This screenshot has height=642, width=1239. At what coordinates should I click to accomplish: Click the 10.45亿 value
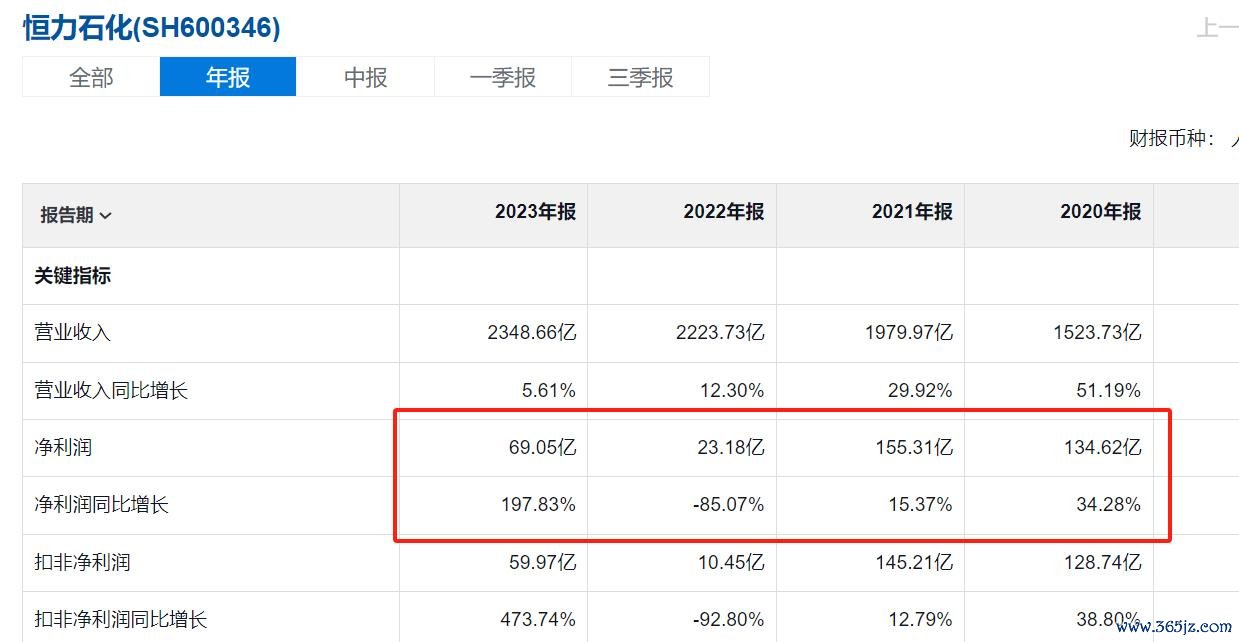tap(731, 562)
